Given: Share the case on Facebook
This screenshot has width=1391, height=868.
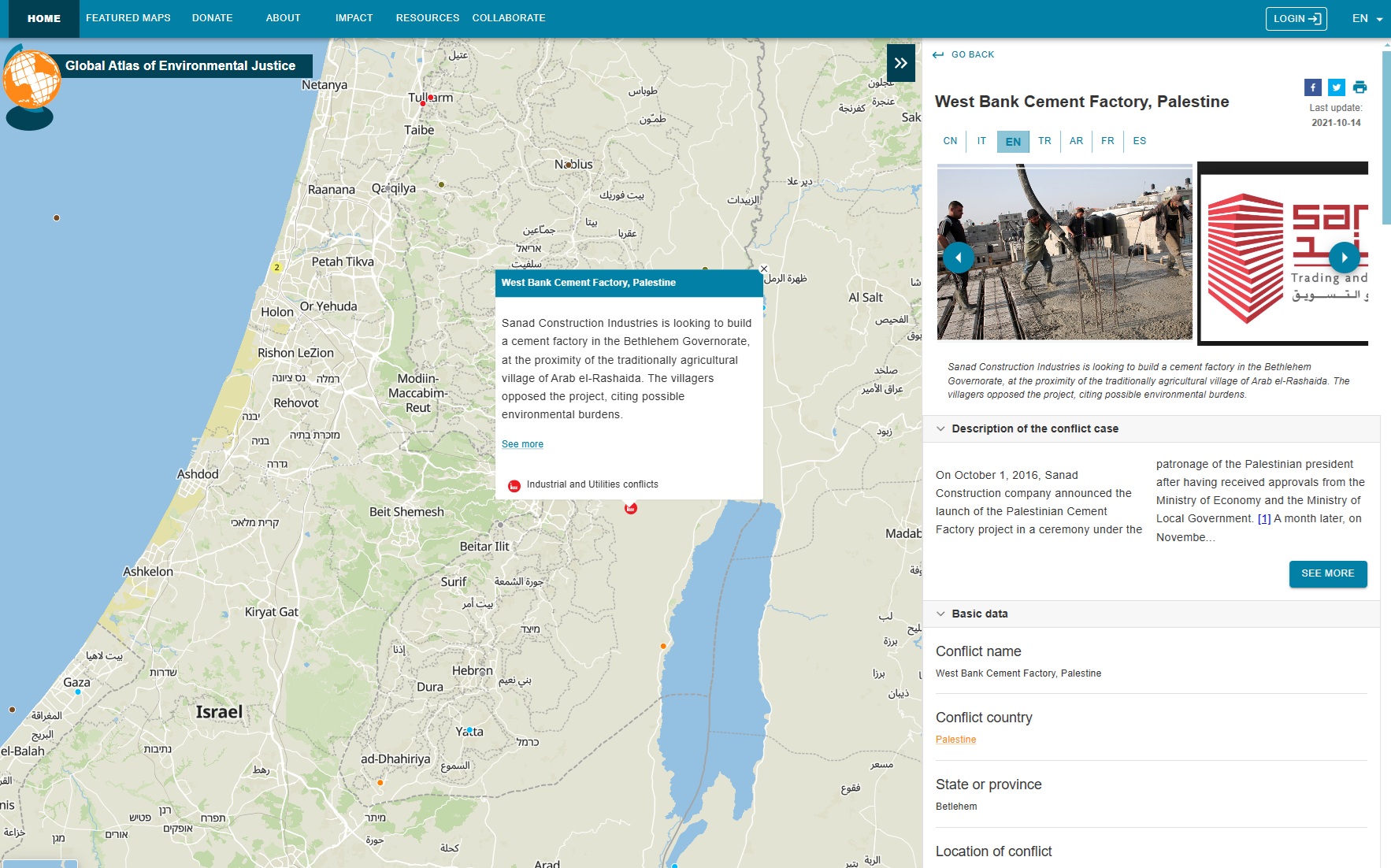Looking at the screenshot, I should (1312, 87).
